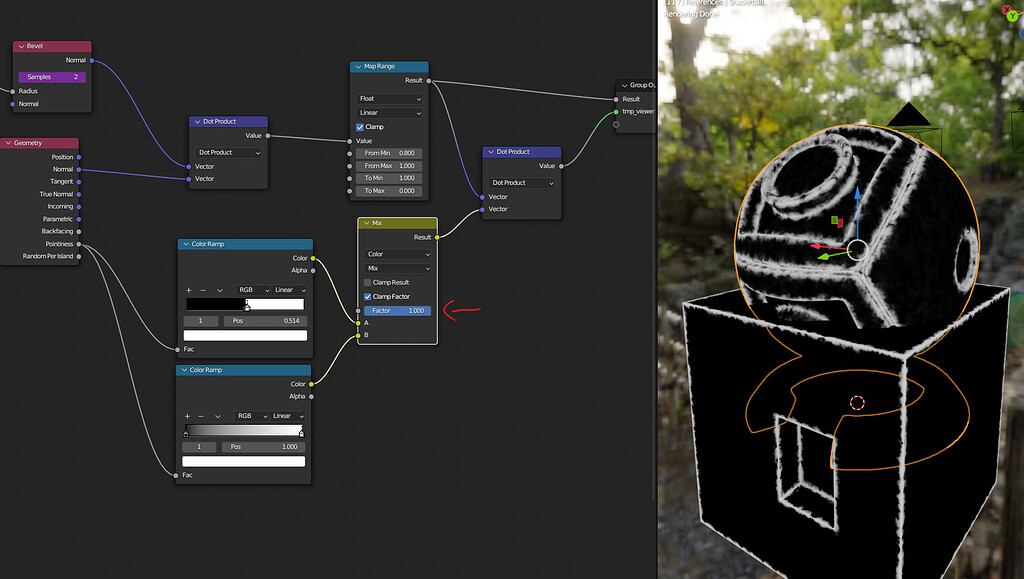1024x579 pixels.
Task: Click the Factor slider on the Mix node
Action: coord(396,310)
